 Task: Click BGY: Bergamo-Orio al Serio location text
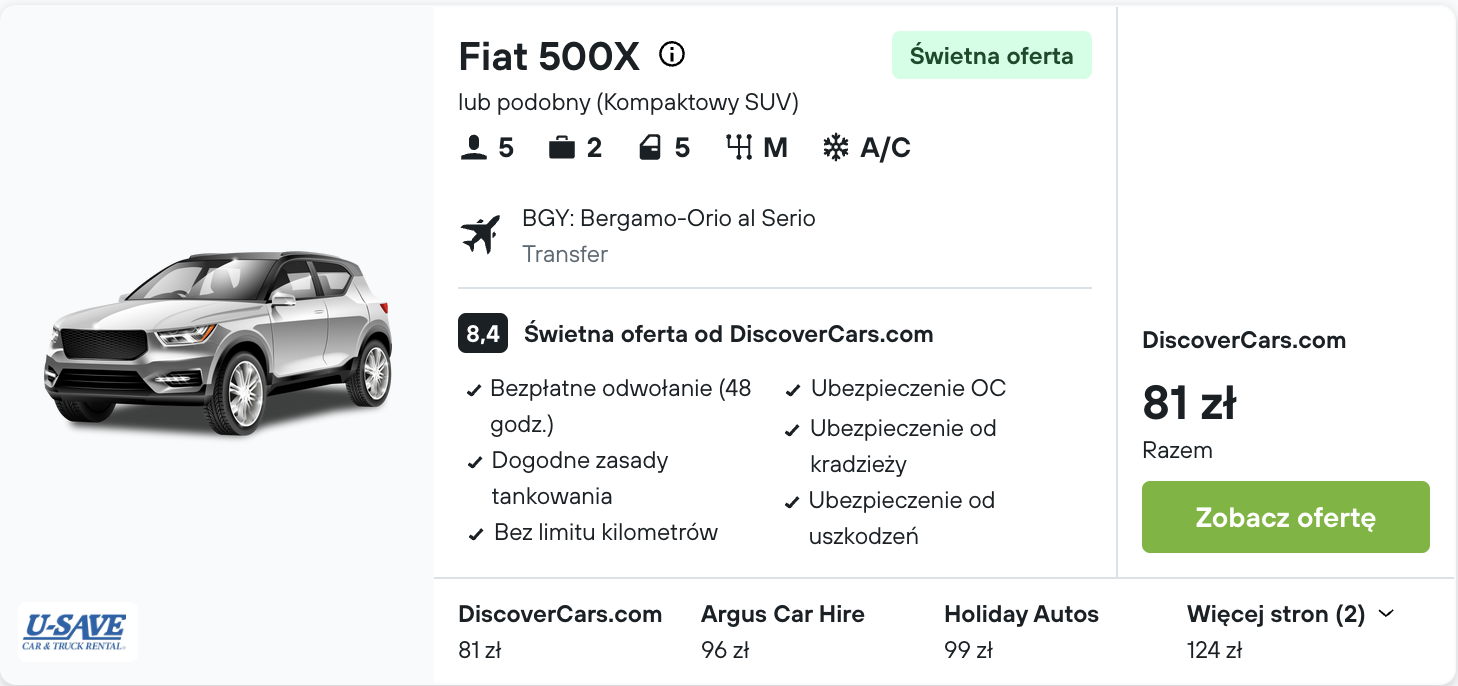pos(669,218)
